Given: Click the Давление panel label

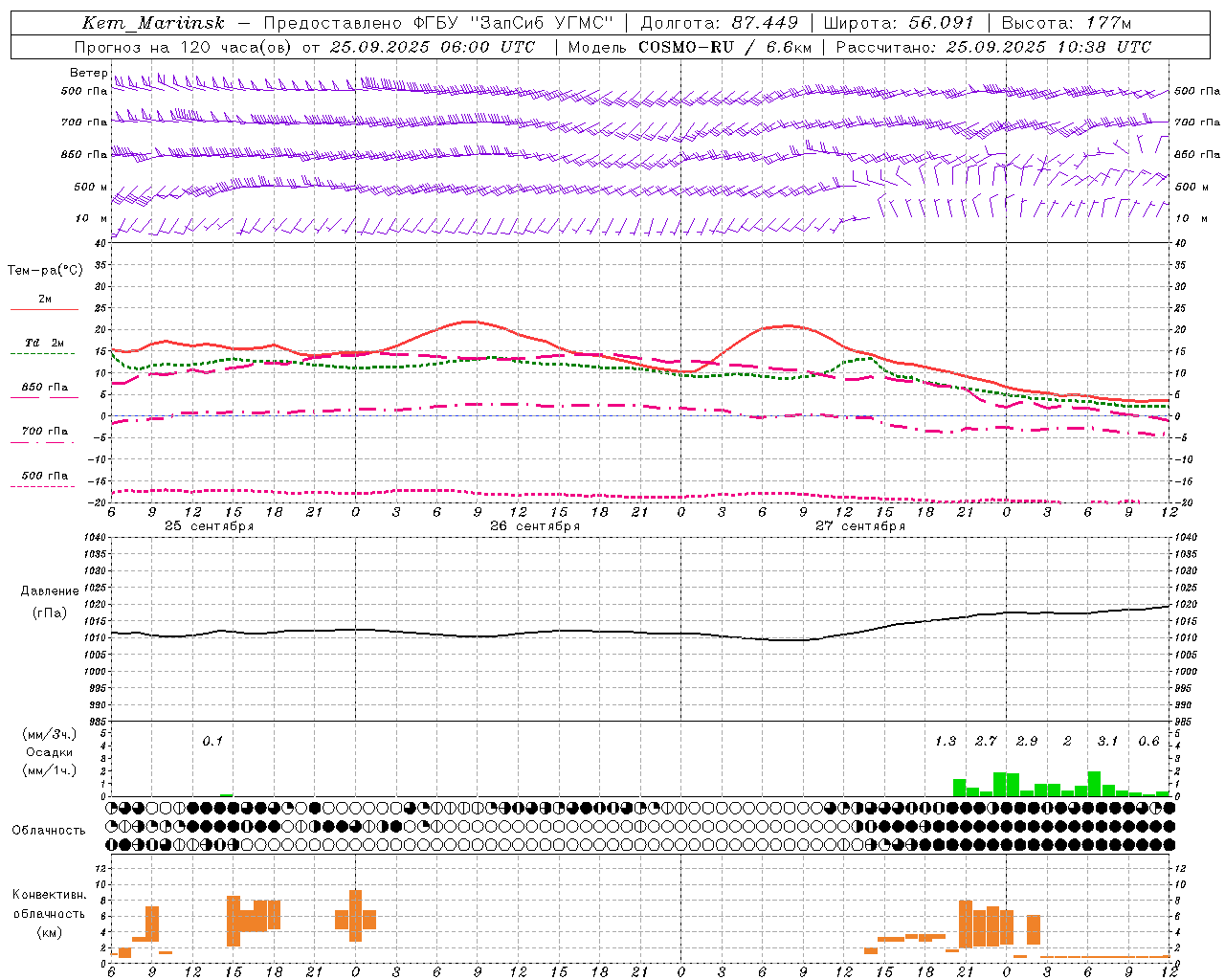Looking at the screenshot, I should [50, 591].
